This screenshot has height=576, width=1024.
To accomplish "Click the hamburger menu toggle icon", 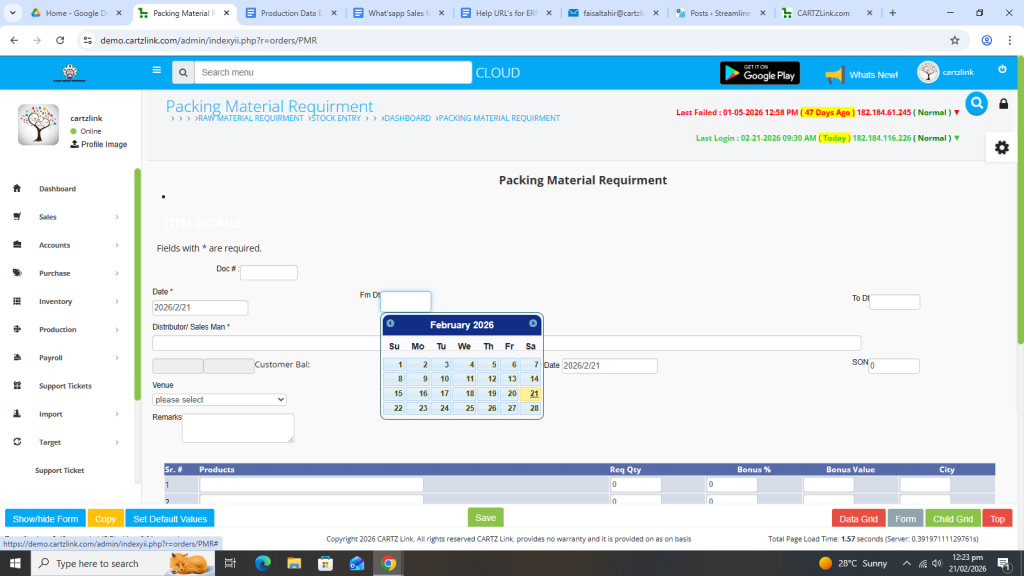I will point(156,71).
